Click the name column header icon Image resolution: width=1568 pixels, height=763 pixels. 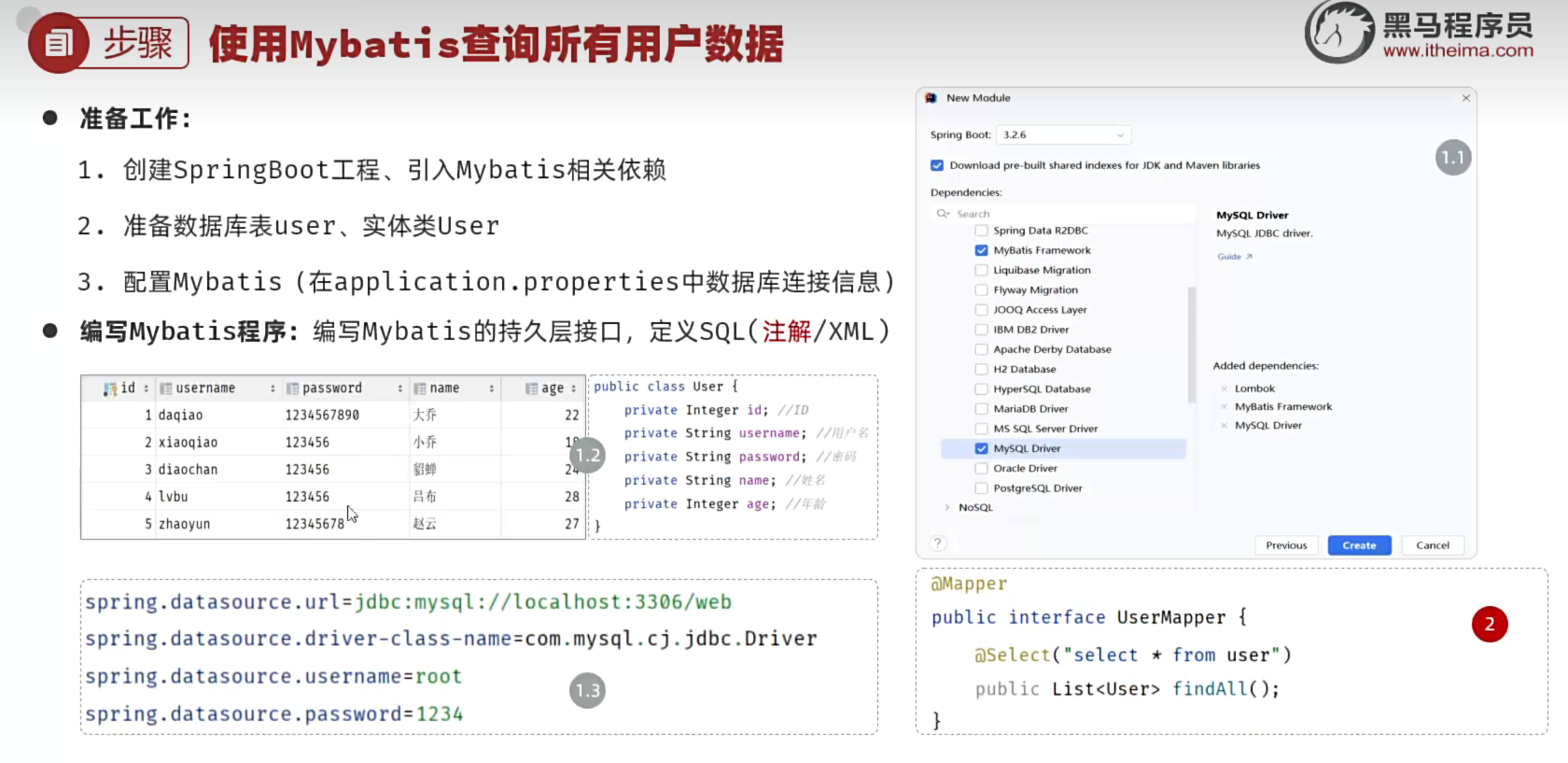coord(420,389)
